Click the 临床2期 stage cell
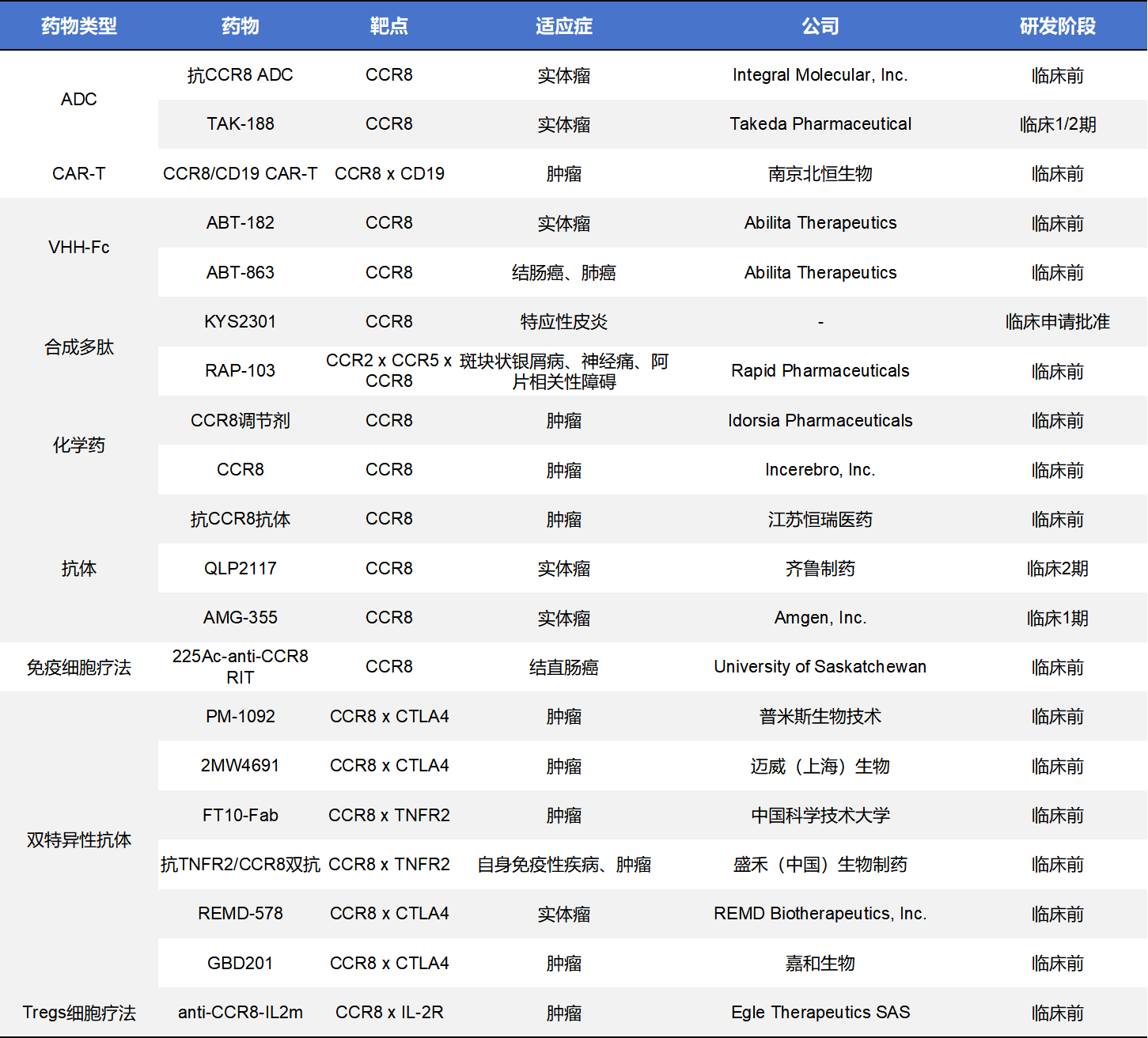Image resolution: width=1148 pixels, height=1038 pixels. (1057, 569)
